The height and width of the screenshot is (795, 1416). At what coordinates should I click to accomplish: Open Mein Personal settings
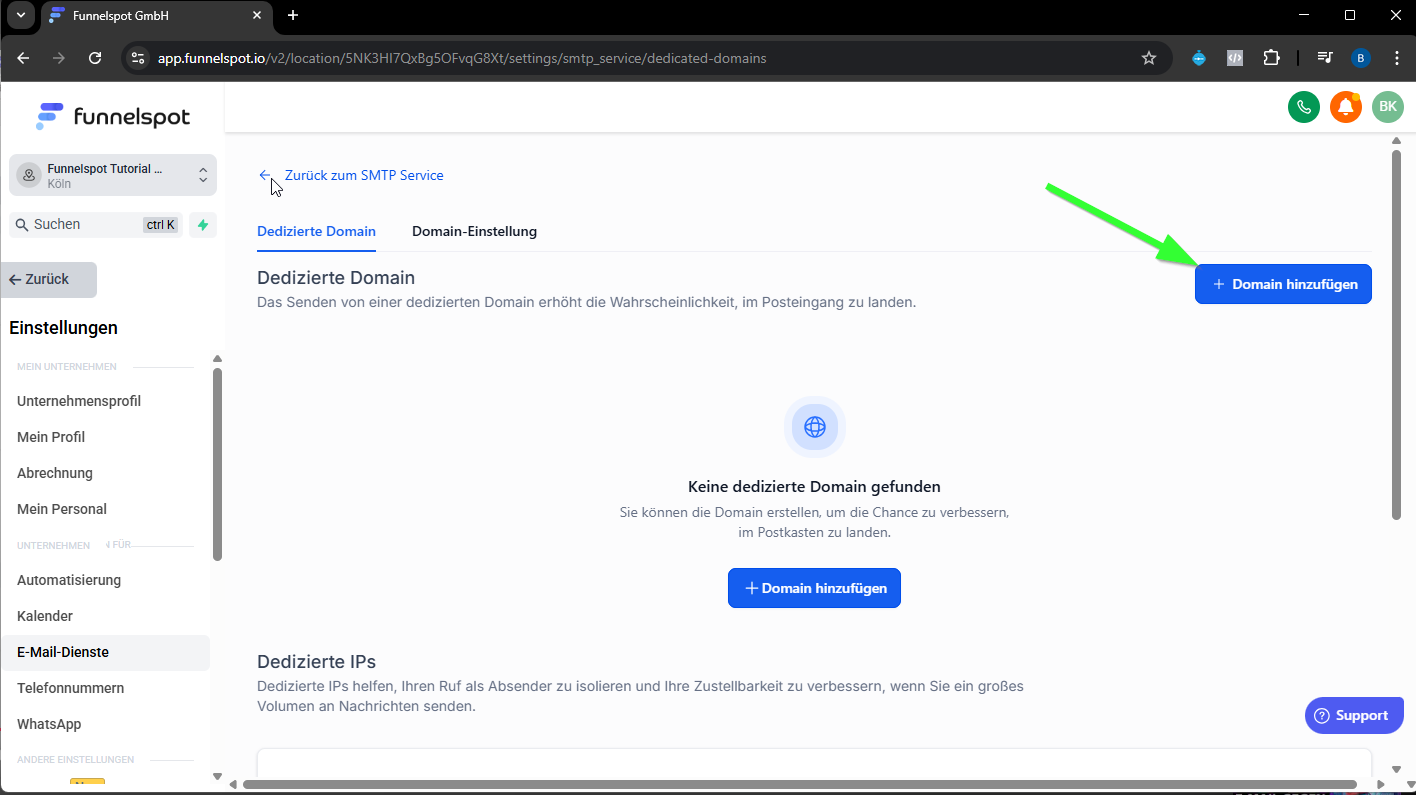pos(62,509)
